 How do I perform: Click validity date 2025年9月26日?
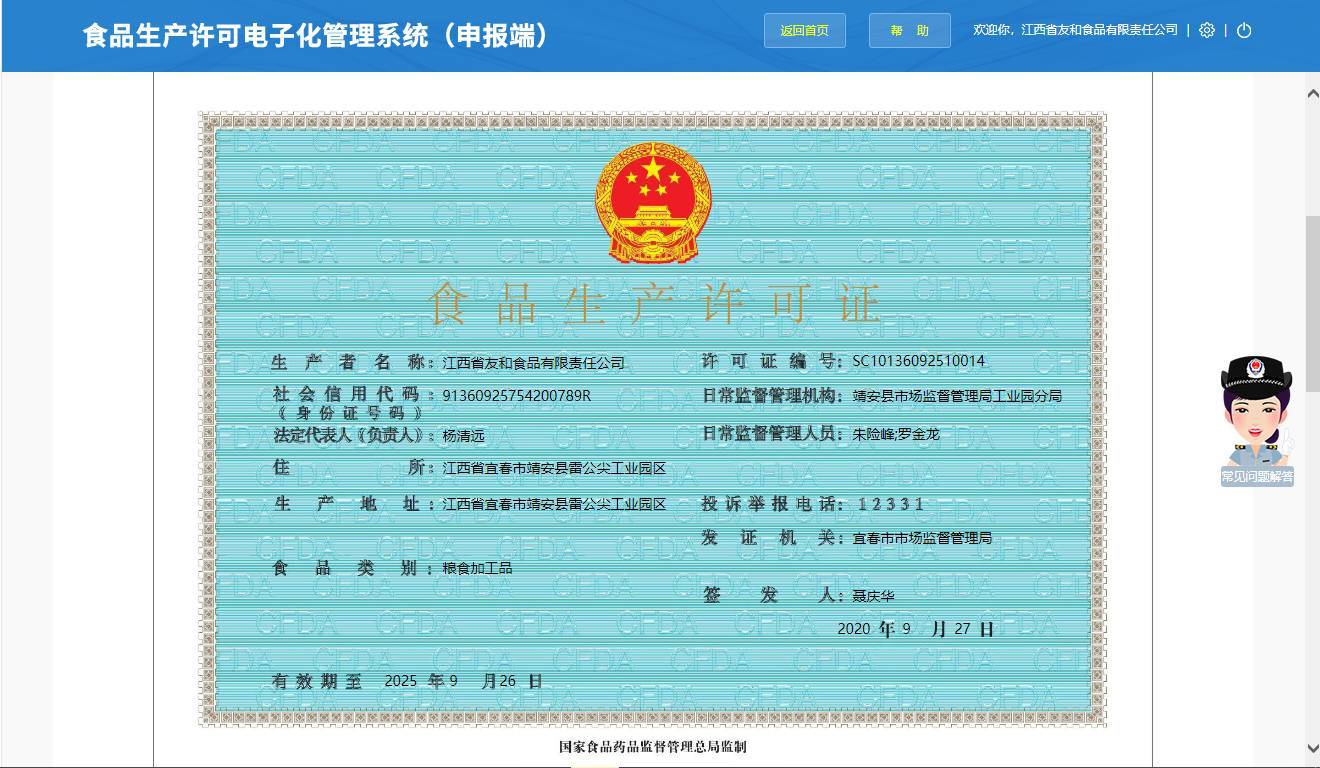463,681
